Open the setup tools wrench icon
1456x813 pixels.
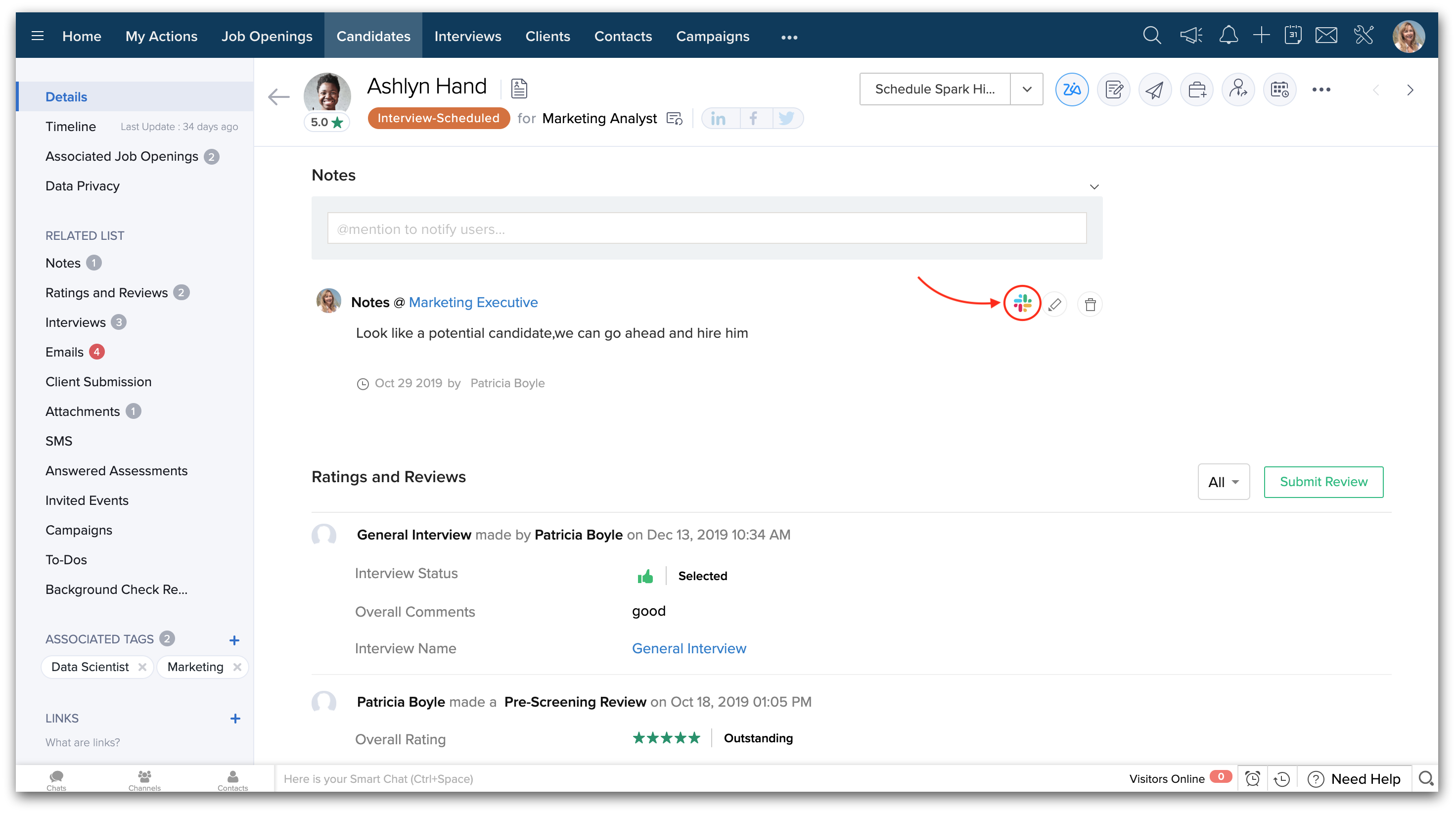(x=1364, y=36)
